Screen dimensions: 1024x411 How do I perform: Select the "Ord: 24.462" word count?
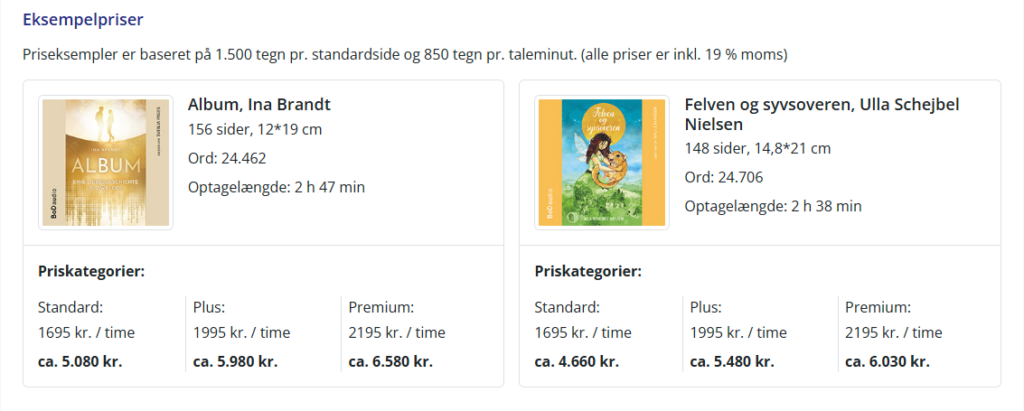coord(227,158)
